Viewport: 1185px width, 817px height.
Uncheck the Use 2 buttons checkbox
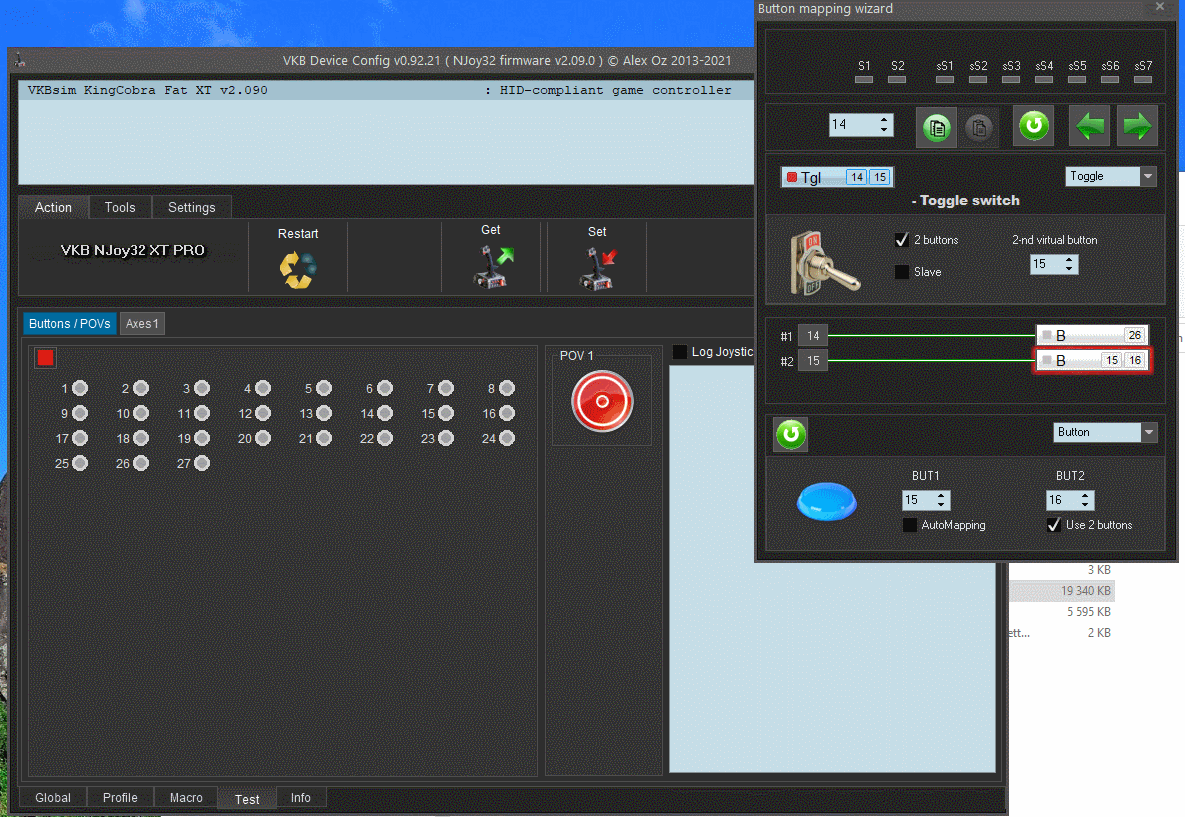(1054, 525)
